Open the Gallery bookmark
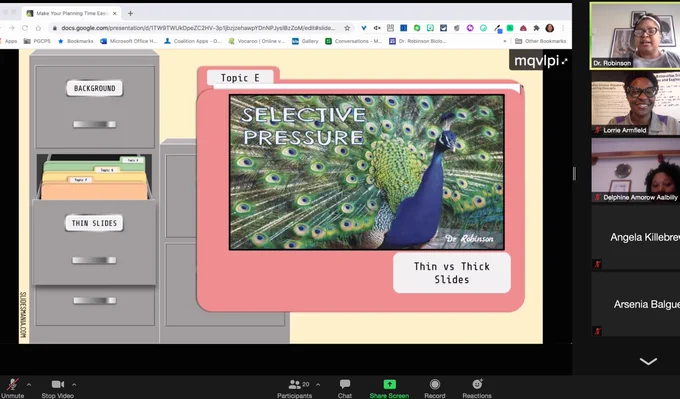Viewport: 680px width, 399px height. [x=305, y=41]
